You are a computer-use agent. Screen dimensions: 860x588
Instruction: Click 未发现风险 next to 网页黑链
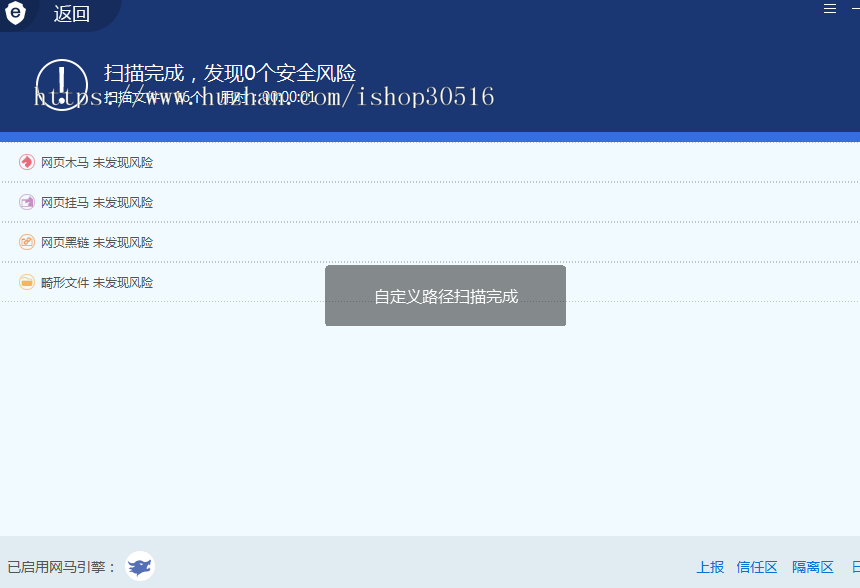(x=123, y=241)
